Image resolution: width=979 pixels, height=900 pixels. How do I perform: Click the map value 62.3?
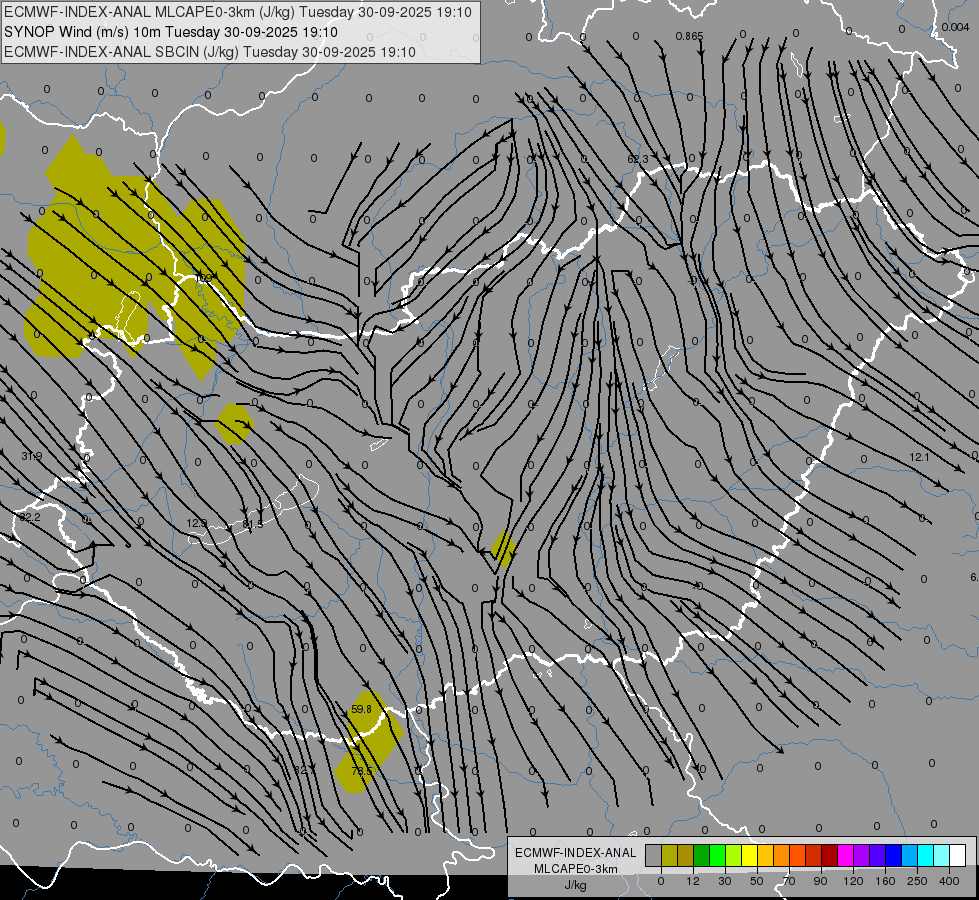click(x=637, y=159)
